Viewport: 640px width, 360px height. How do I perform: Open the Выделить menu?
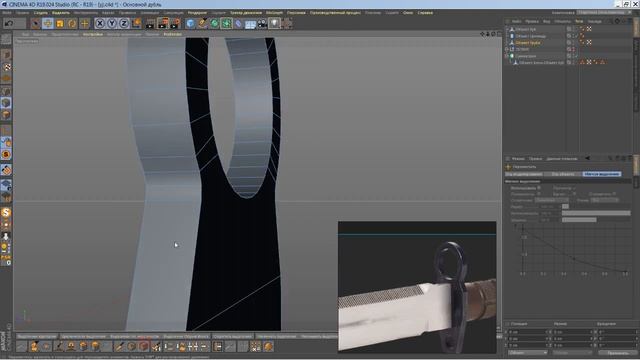[x=61, y=13]
